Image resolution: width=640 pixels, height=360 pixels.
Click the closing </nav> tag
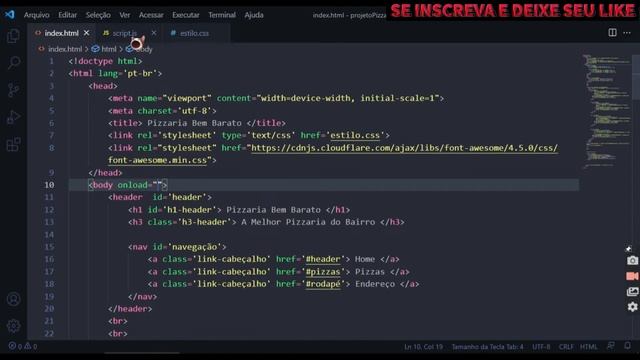tap(142, 296)
